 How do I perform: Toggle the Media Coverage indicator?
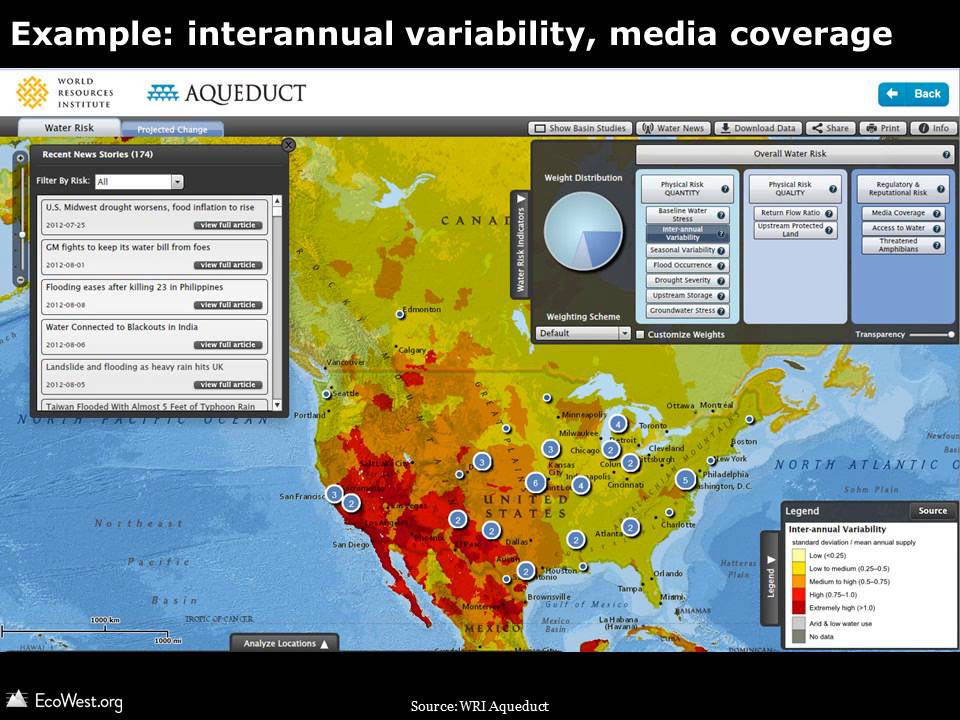tap(904, 213)
